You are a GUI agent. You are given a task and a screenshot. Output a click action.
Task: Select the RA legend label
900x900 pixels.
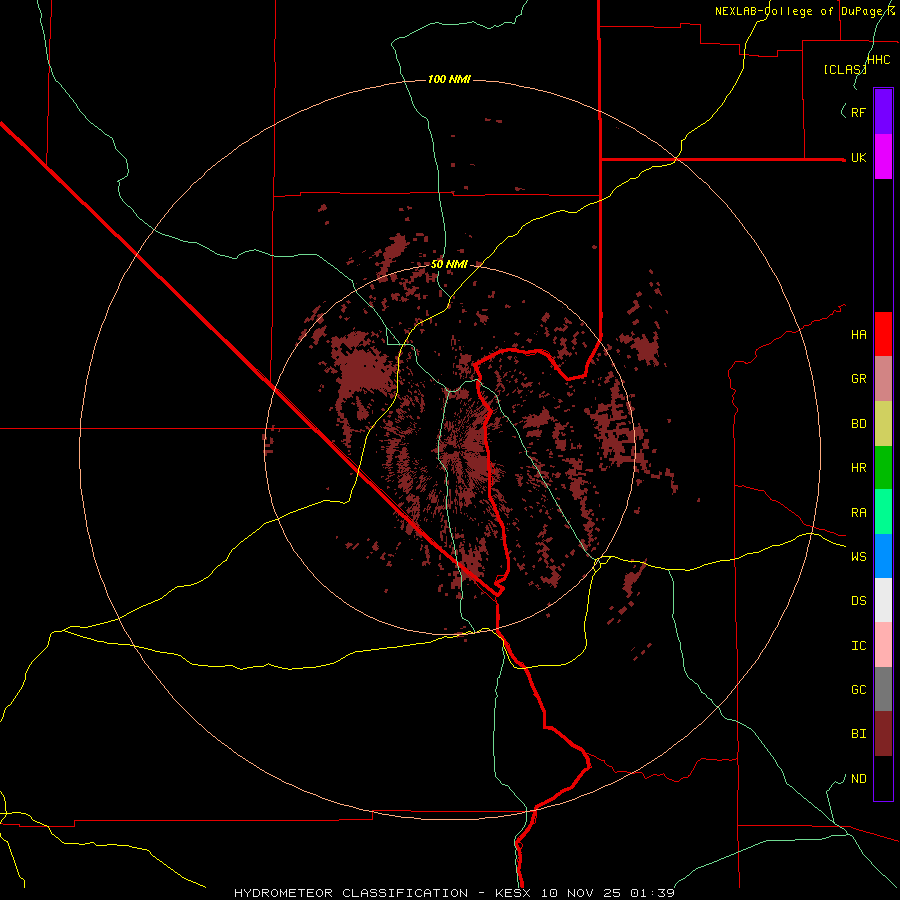858,513
